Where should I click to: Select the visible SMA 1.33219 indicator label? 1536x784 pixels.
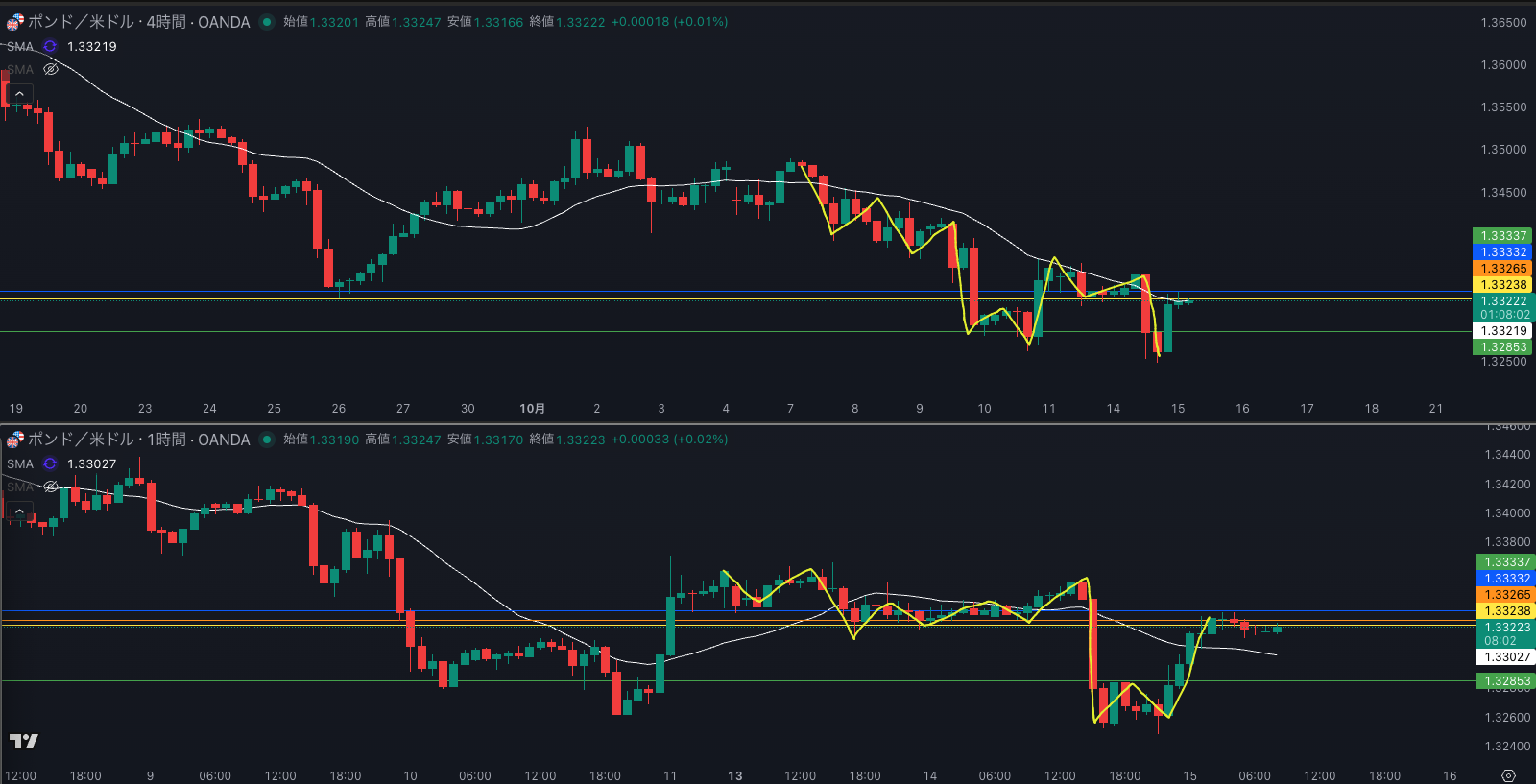(x=20, y=46)
